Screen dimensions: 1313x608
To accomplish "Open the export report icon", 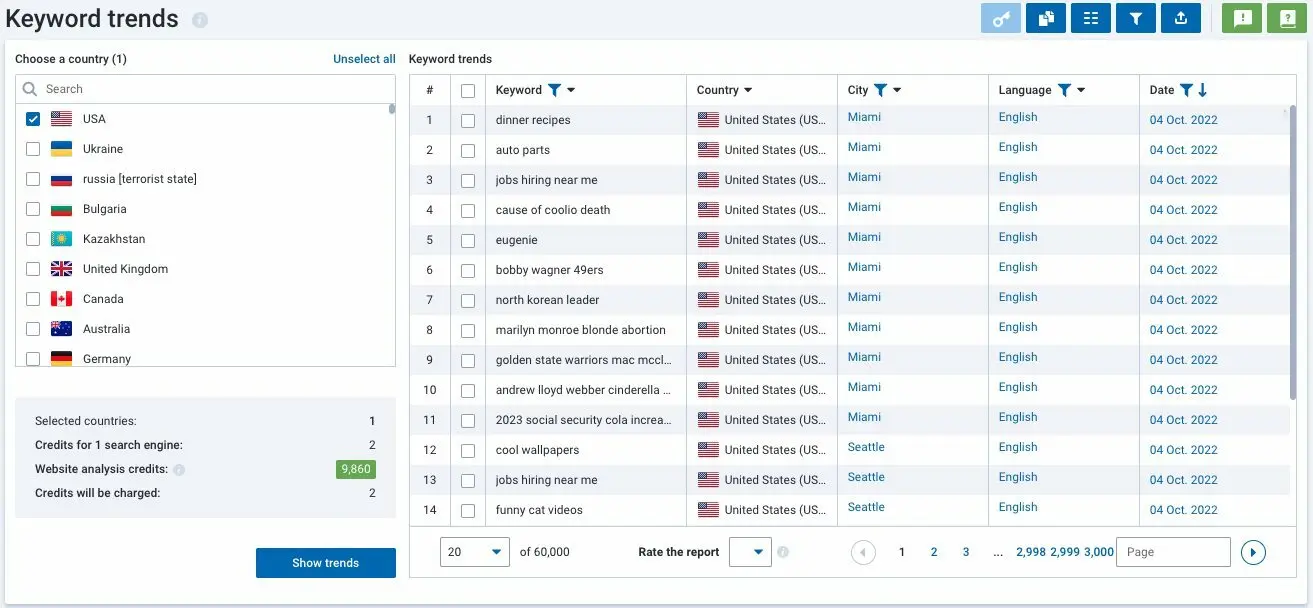I will [1180, 18].
